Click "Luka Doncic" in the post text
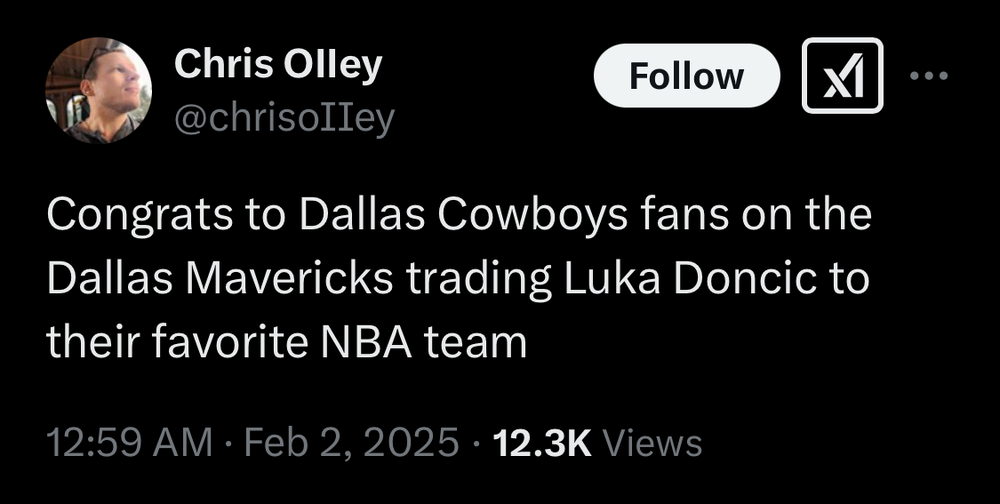The width and height of the screenshot is (1000, 504). pos(715,280)
